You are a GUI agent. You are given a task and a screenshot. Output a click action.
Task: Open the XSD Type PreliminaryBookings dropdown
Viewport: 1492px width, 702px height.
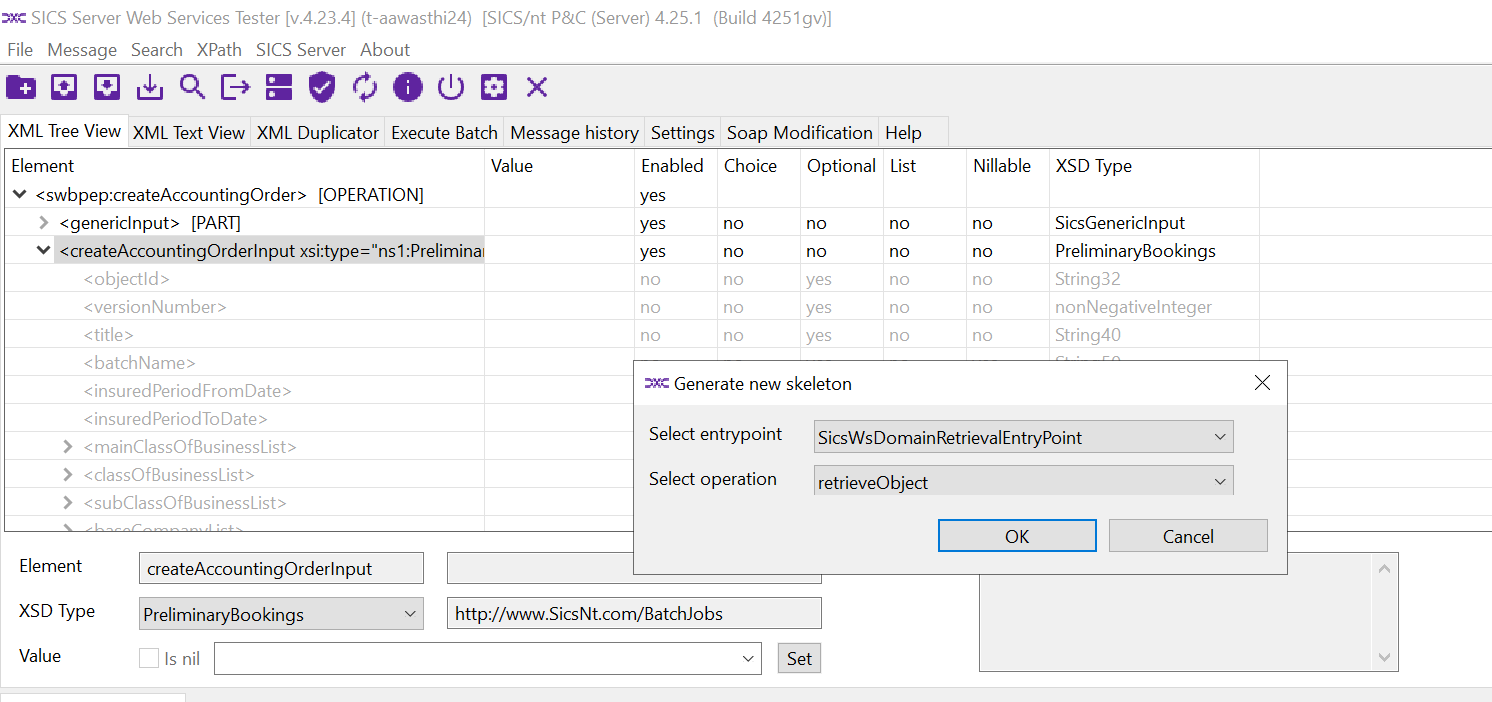281,614
